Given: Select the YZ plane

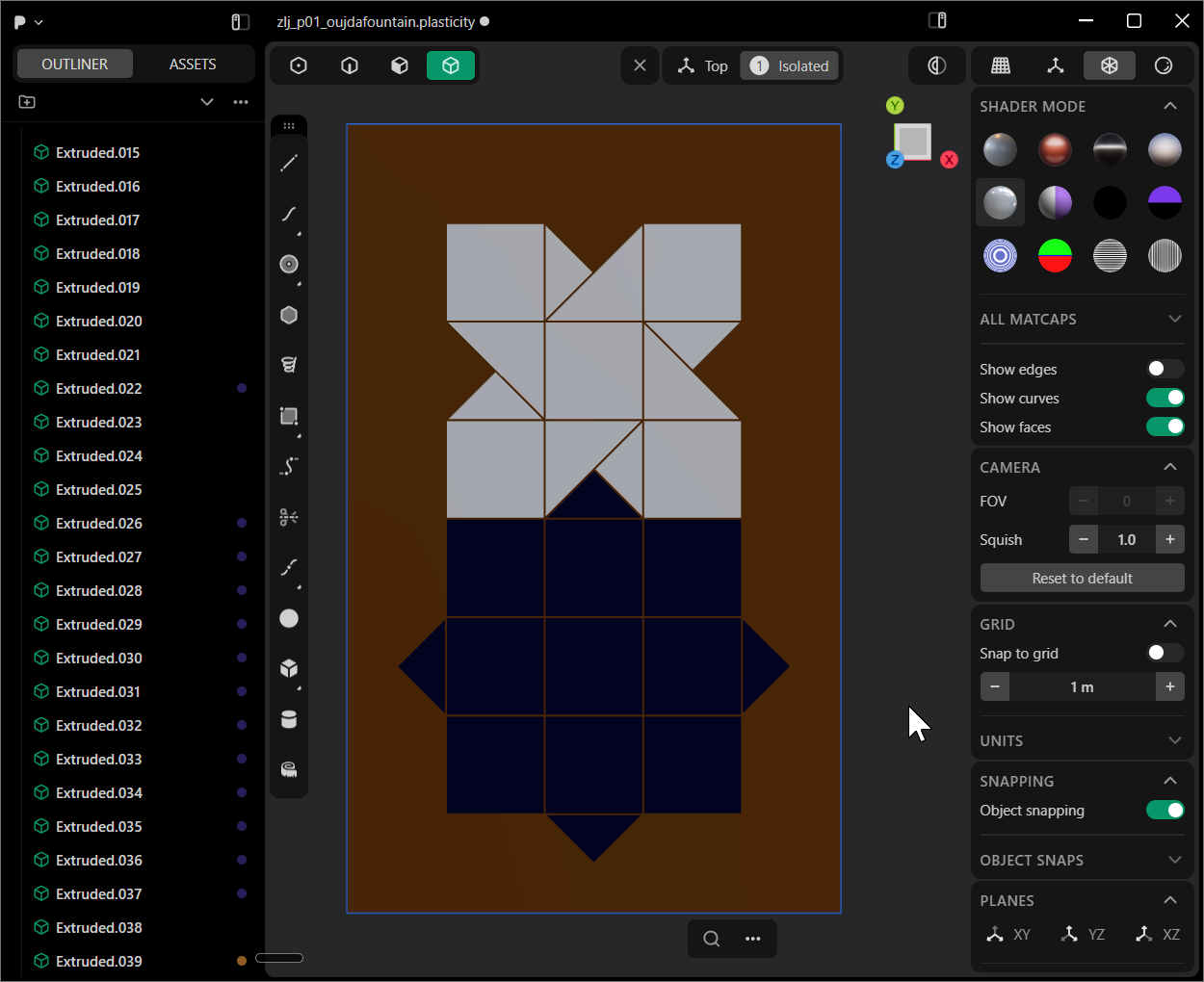Looking at the screenshot, I should point(1083,934).
